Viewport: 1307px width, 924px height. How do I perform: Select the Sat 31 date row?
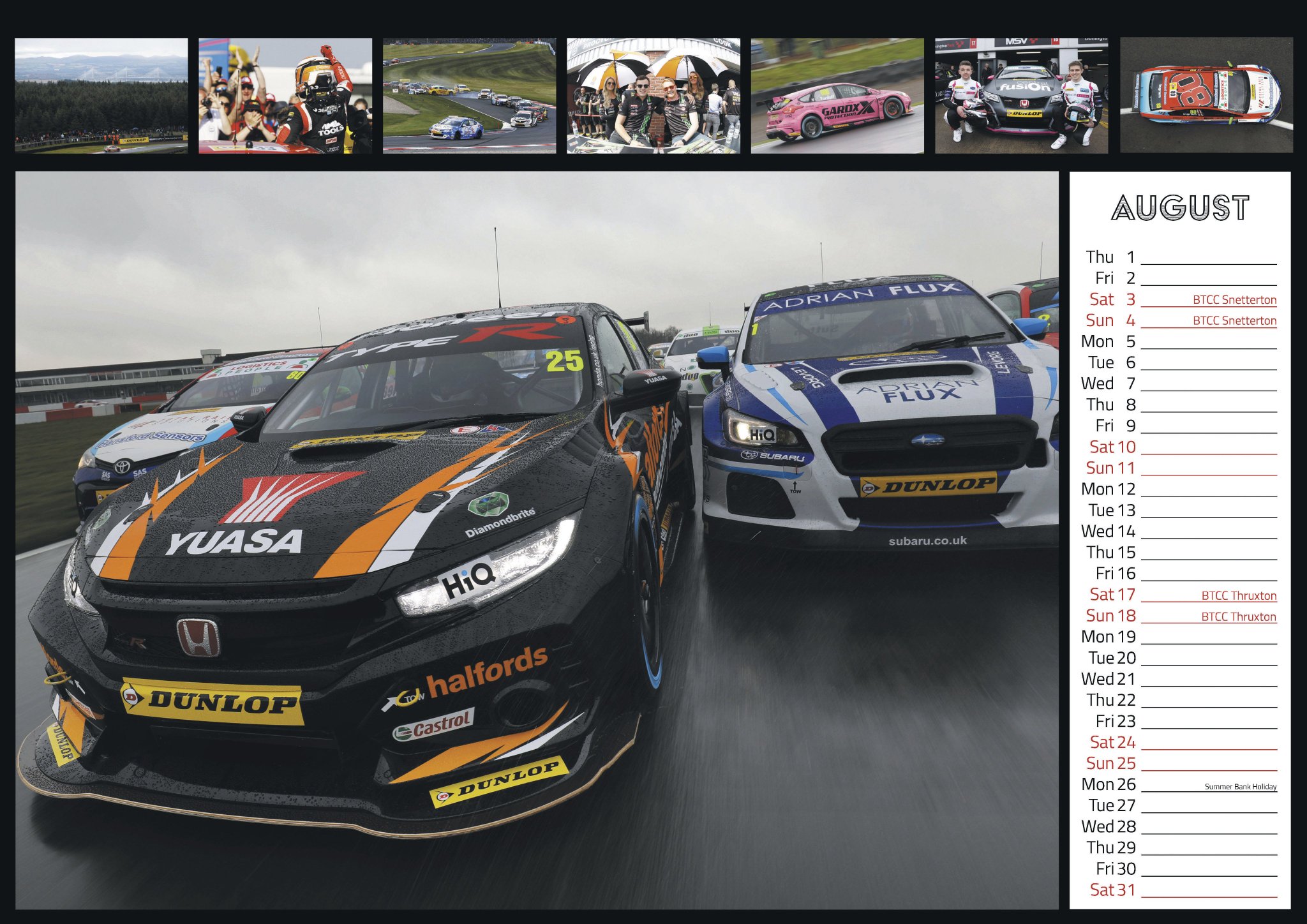tap(1182, 889)
